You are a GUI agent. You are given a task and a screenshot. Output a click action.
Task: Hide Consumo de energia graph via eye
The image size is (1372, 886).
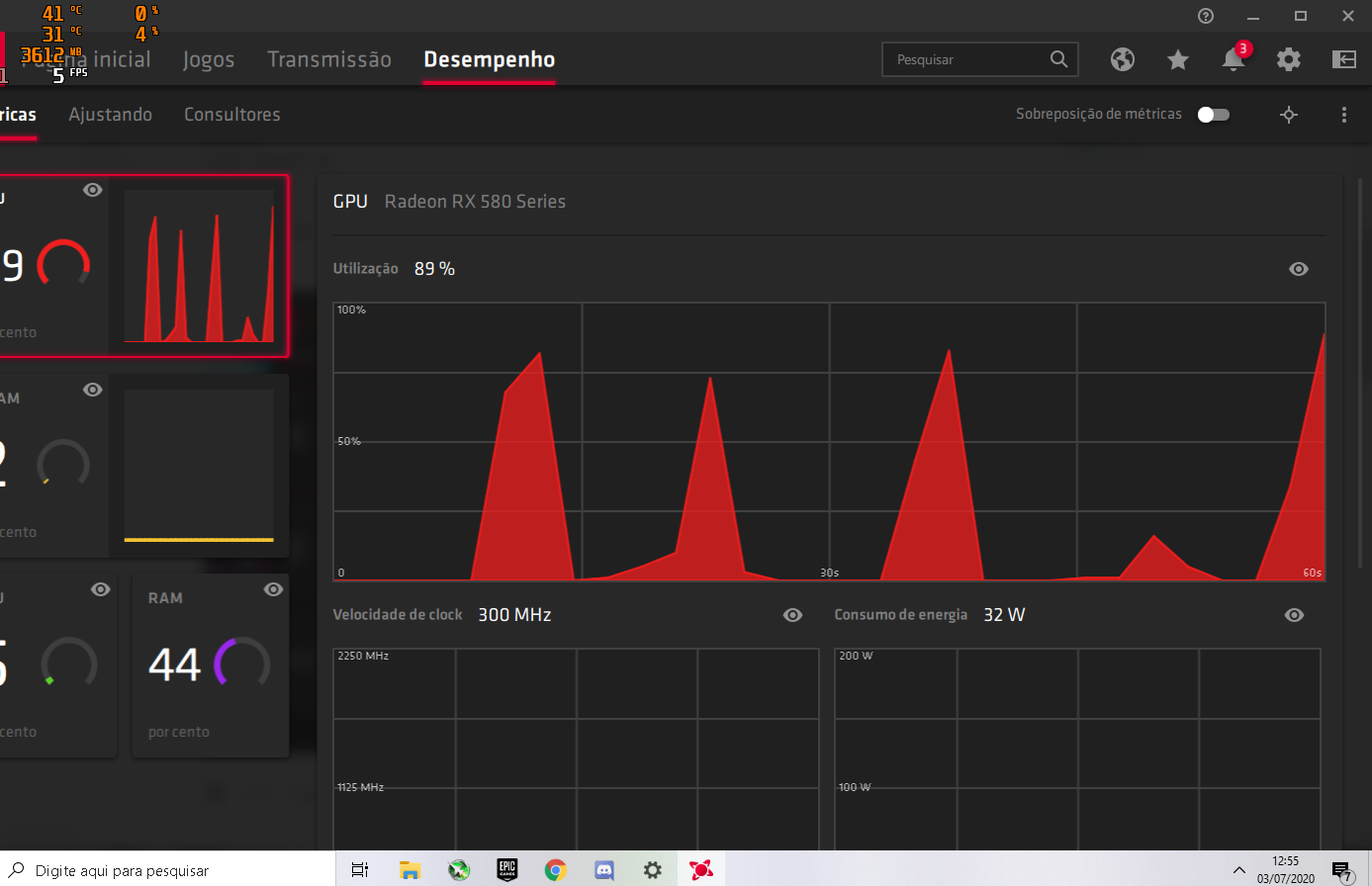pyautogui.click(x=1294, y=615)
